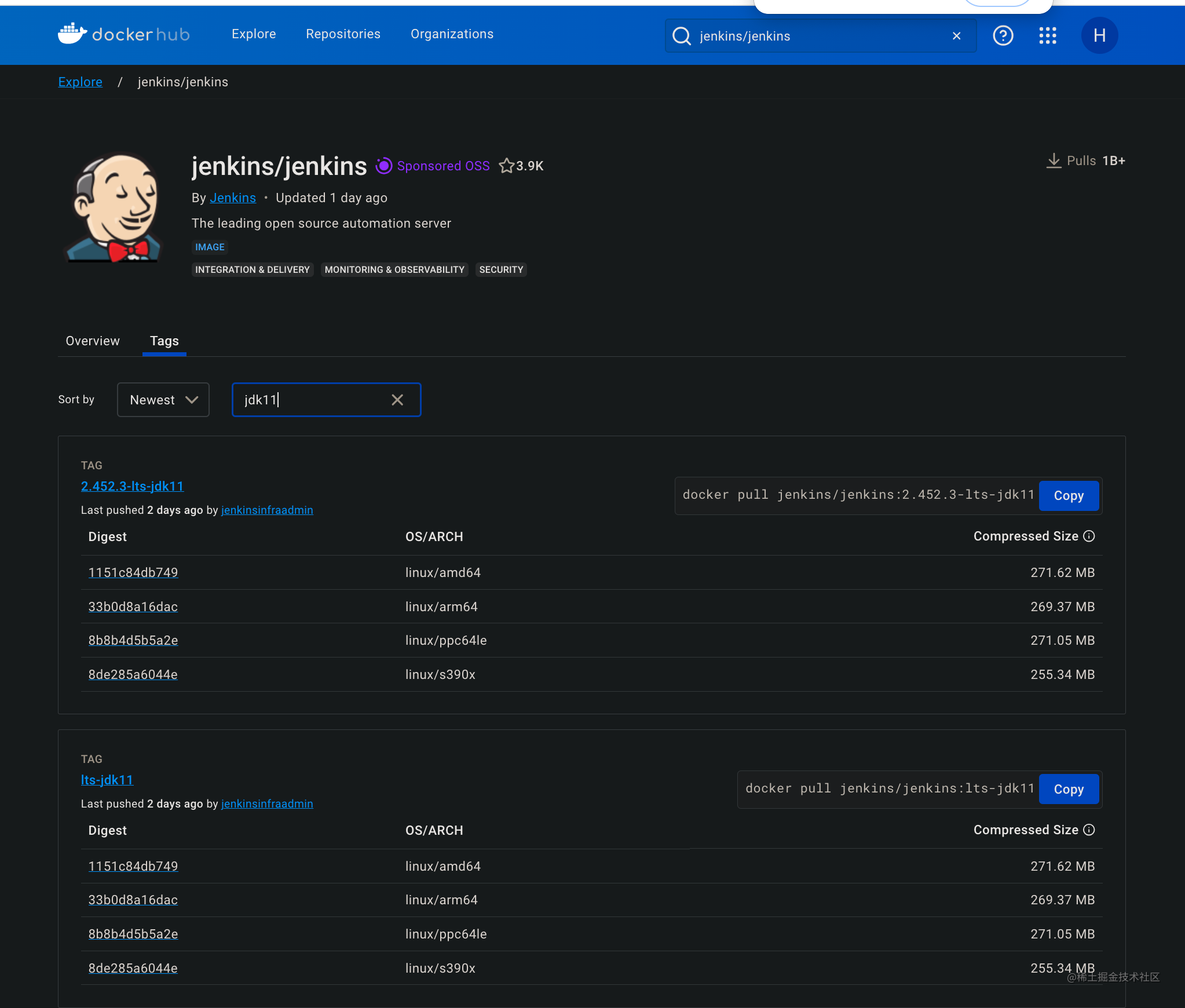
Task: Click the Explore breadcrumb link
Action: tap(81, 82)
